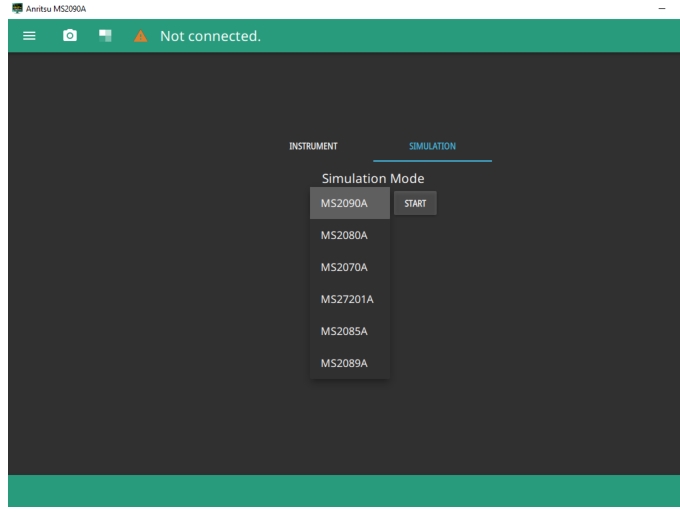The height and width of the screenshot is (516, 680).
Task: Click the "Simulation Mode" heading
Action: tap(372, 178)
